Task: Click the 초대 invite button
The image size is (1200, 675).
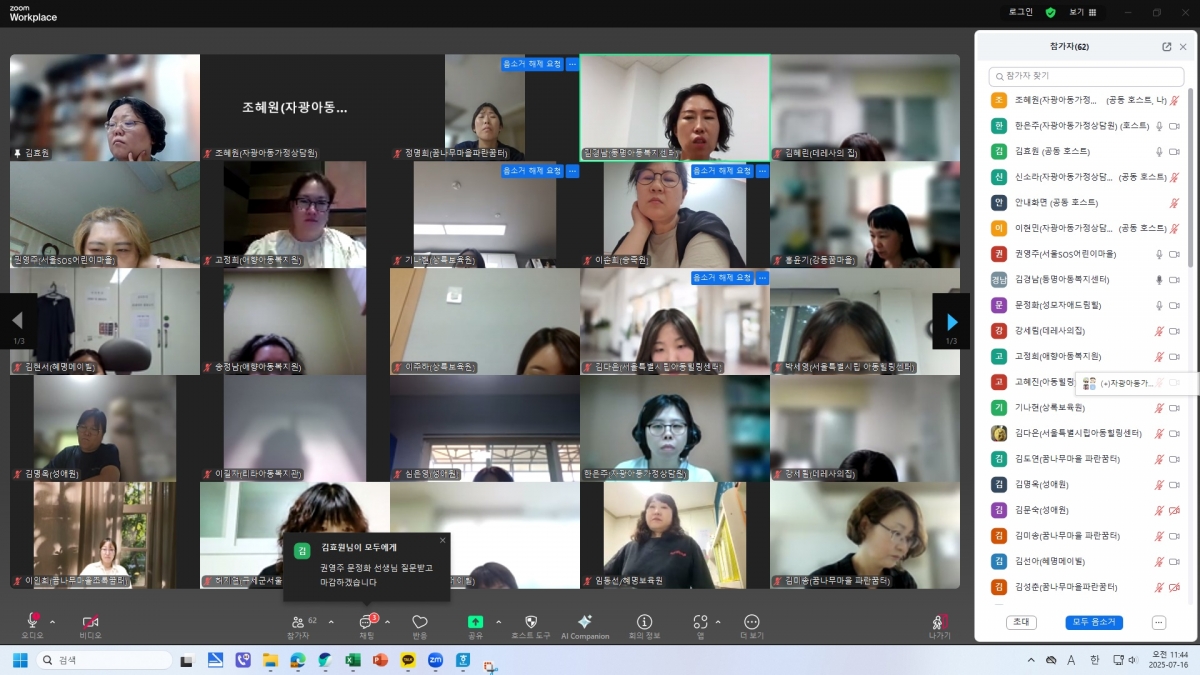Action: click(x=1020, y=622)
